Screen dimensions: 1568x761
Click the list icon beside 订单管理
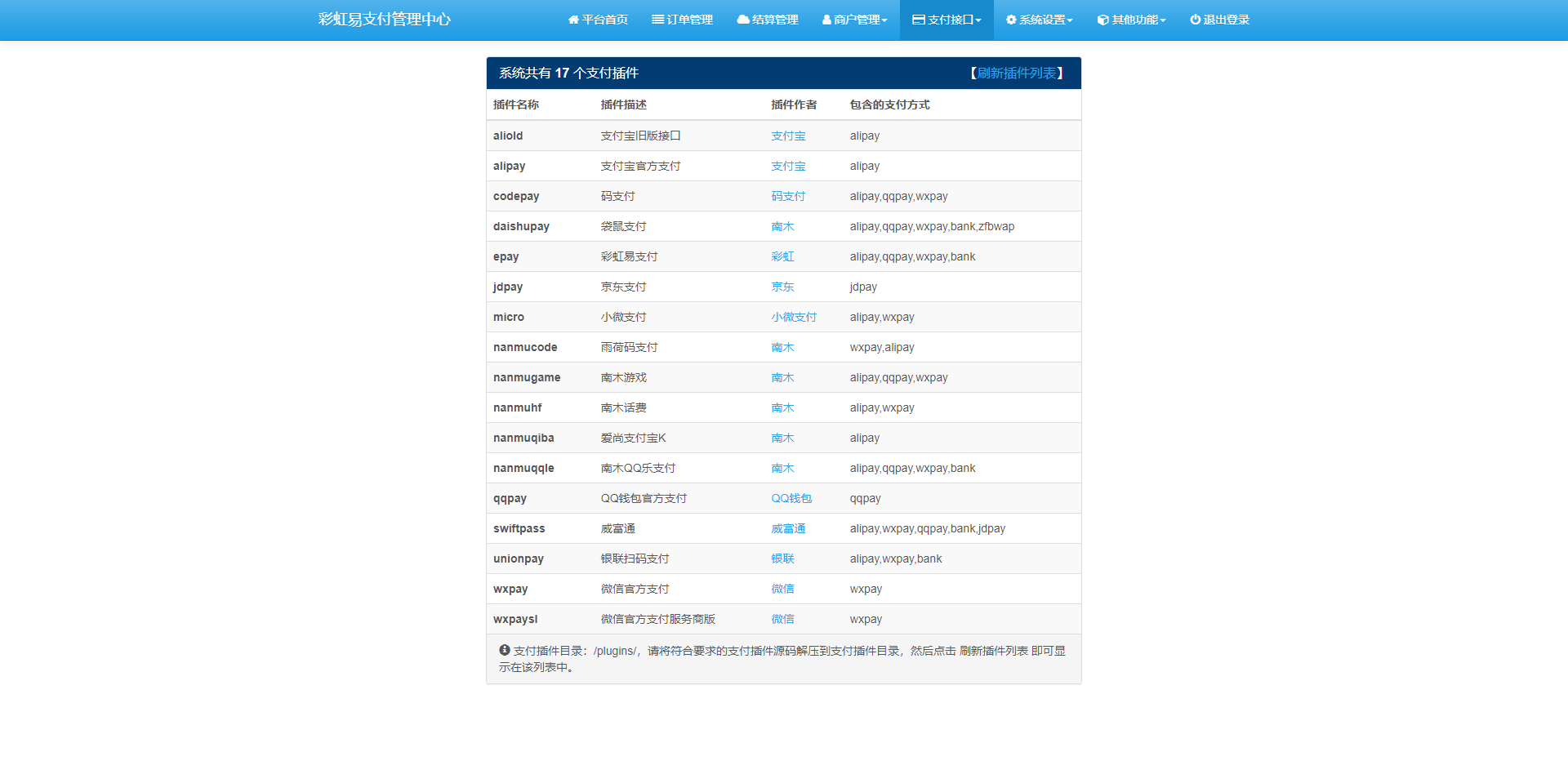(657, 20)
